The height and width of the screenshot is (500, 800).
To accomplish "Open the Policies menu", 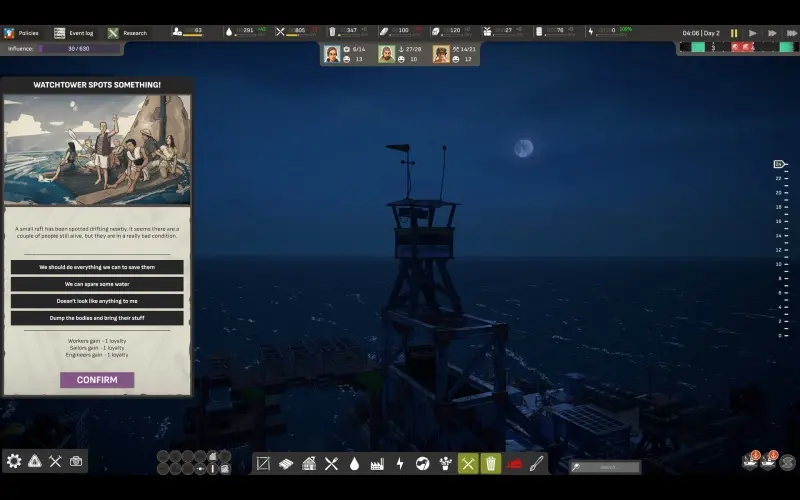I will [23, 33].
